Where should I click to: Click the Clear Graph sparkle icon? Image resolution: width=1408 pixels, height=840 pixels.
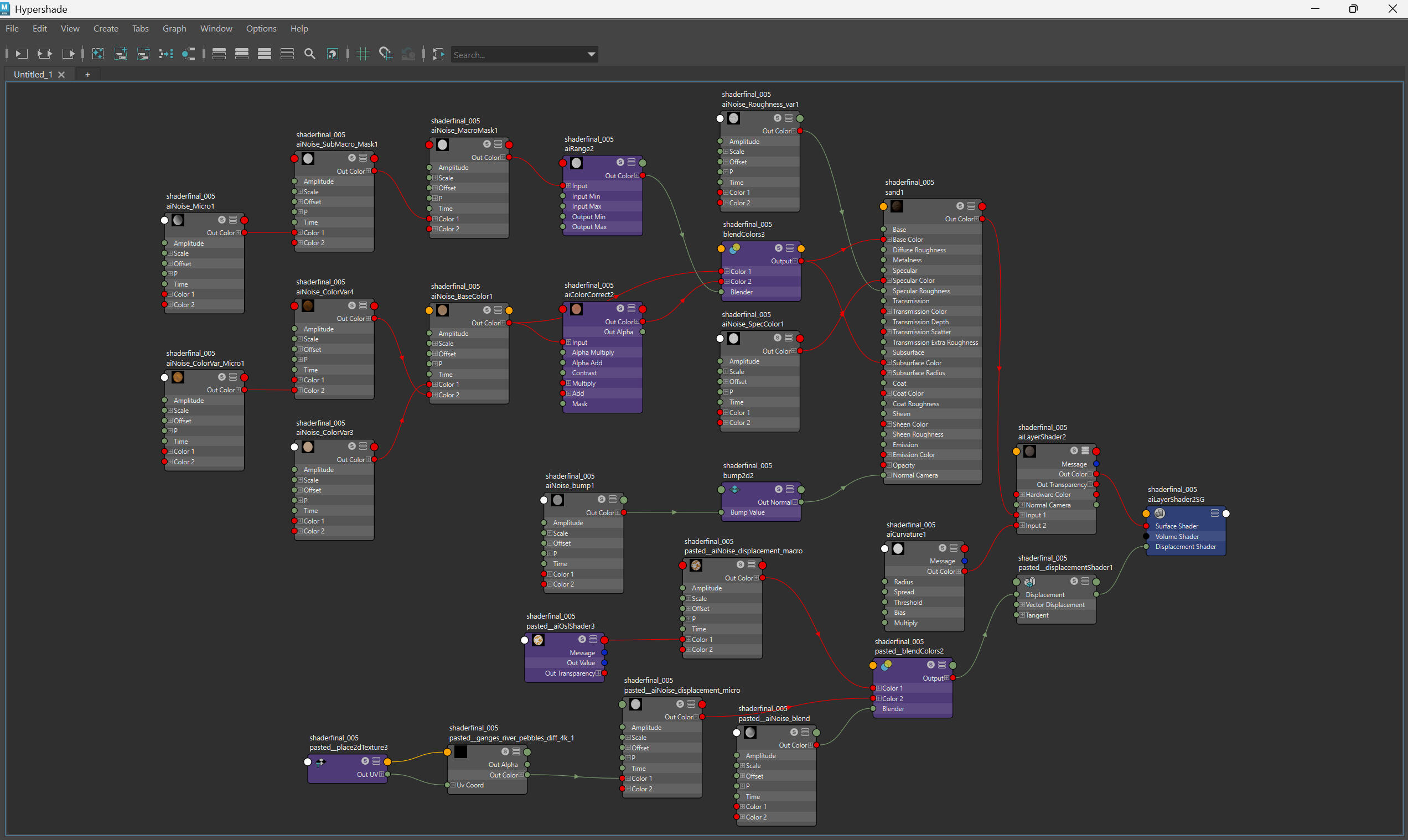point(97,54)
